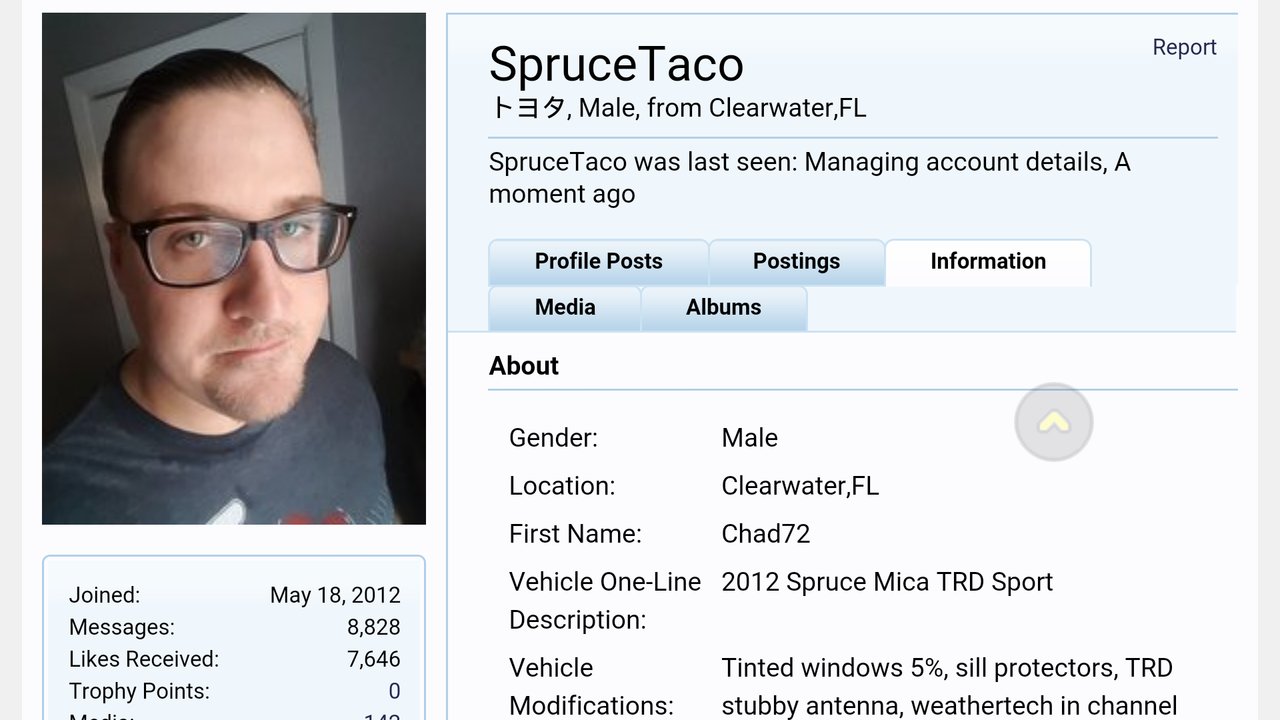Click the 2012 Spruce Mica TRD Sport description
The height and width of the screenshot is (720, 1280).
(887, 582)
